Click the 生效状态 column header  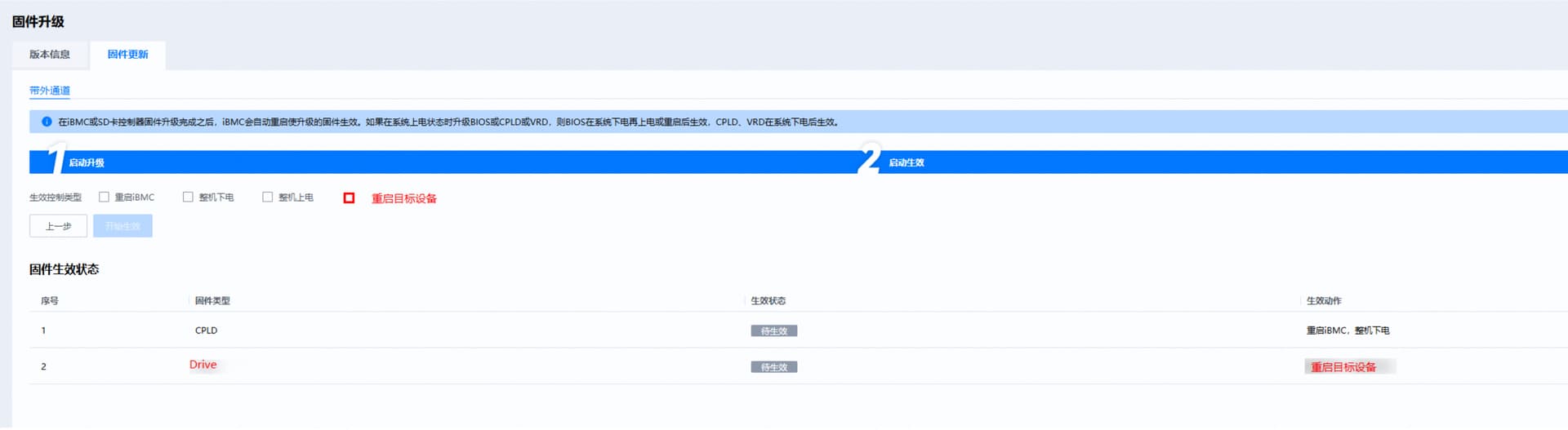click(768, 300)
